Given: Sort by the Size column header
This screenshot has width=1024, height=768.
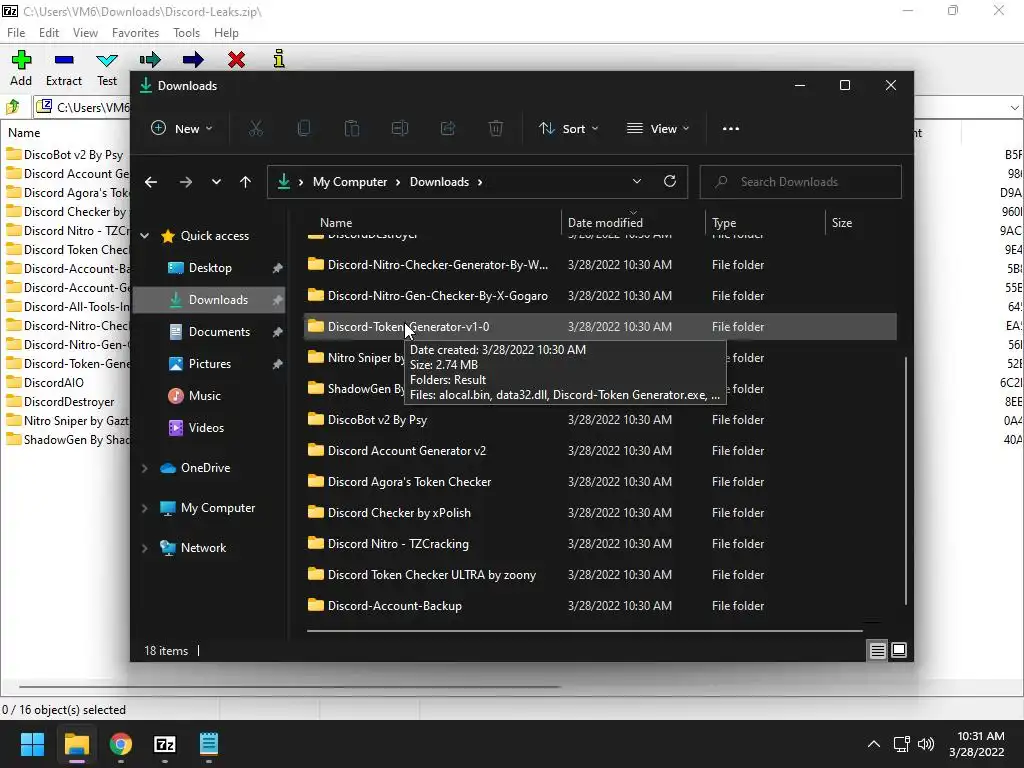Looking at the screenshot, I should click(842, 223).
